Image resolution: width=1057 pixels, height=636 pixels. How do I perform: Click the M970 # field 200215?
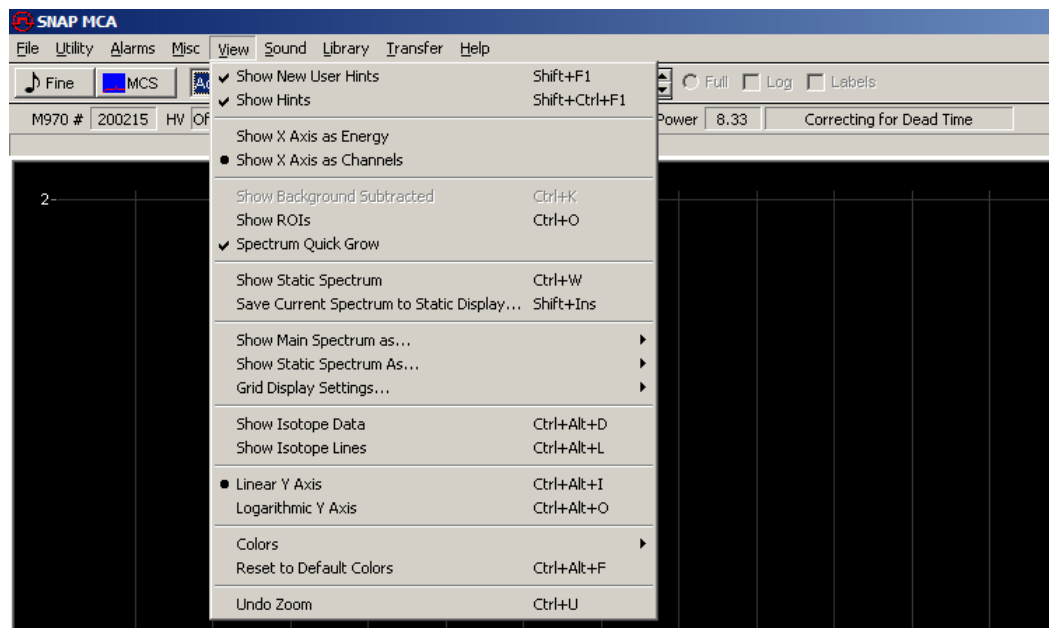[123, 119]
